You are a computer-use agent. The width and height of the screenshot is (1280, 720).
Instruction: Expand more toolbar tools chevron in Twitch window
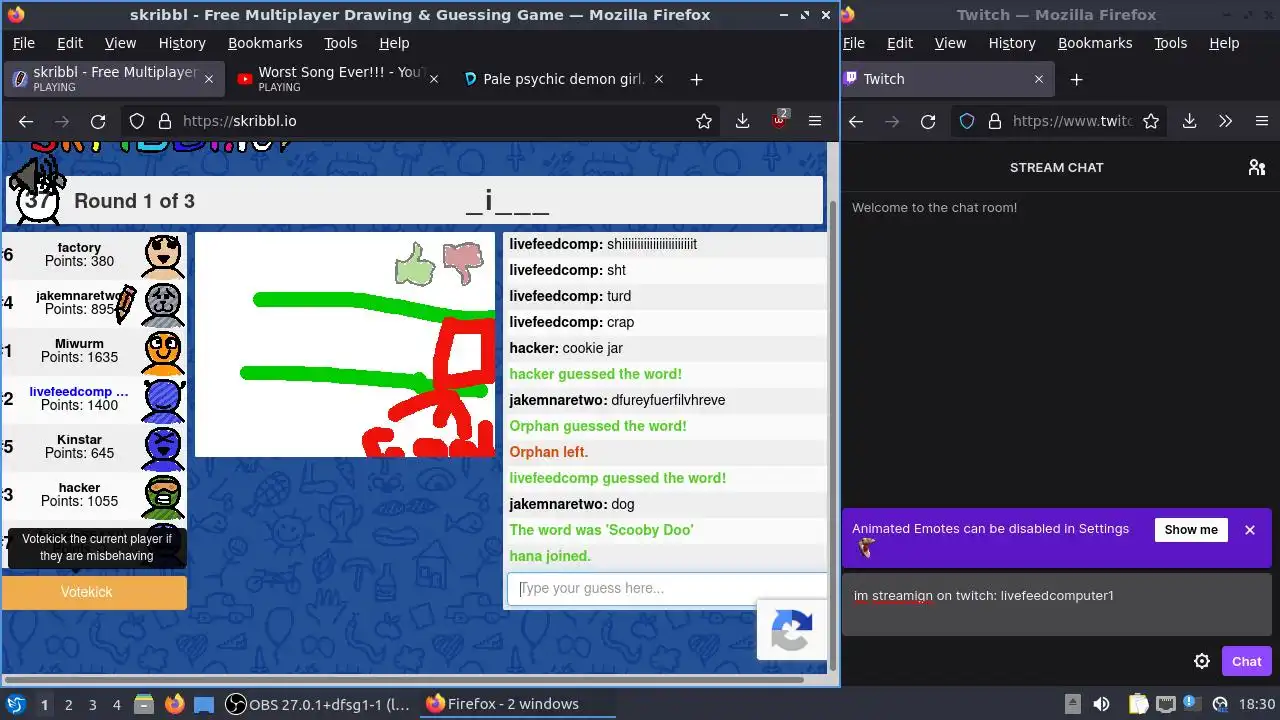point(1225,121)
